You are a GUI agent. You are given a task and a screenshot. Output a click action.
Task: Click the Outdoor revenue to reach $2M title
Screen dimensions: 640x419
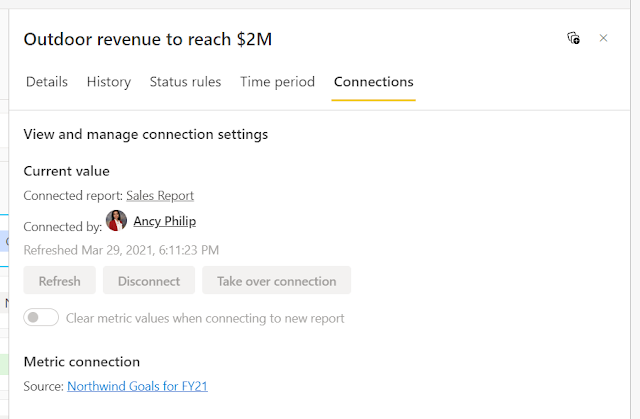point(147,39)
